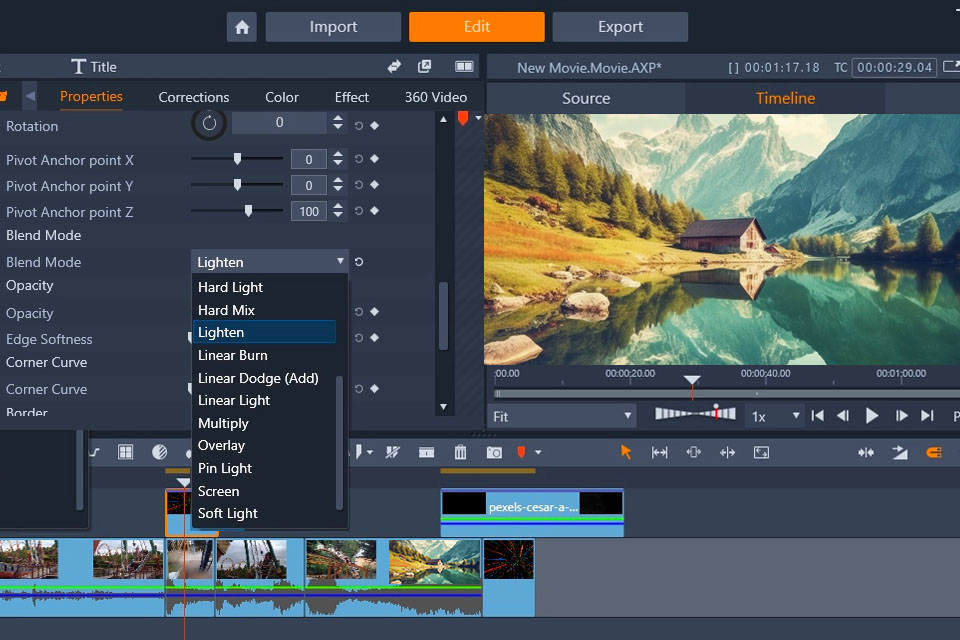This screenshot has height=640, width=960.
Task: Open the storyboard grid tool in timeline toolbar
Action: (x=126, y=452)
